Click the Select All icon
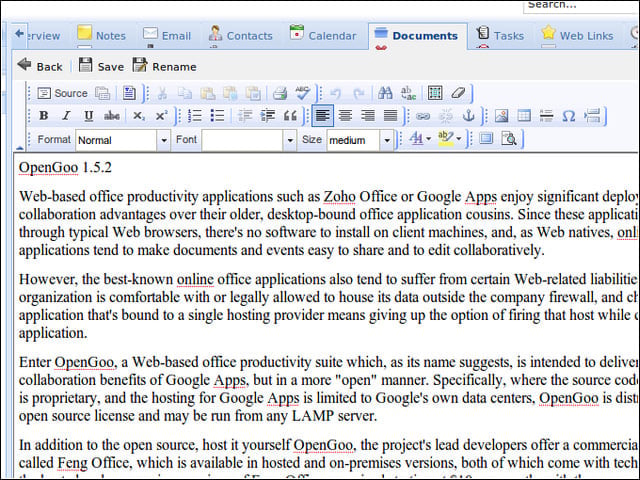Screen dimensions: 640x480 click(435, 93)
